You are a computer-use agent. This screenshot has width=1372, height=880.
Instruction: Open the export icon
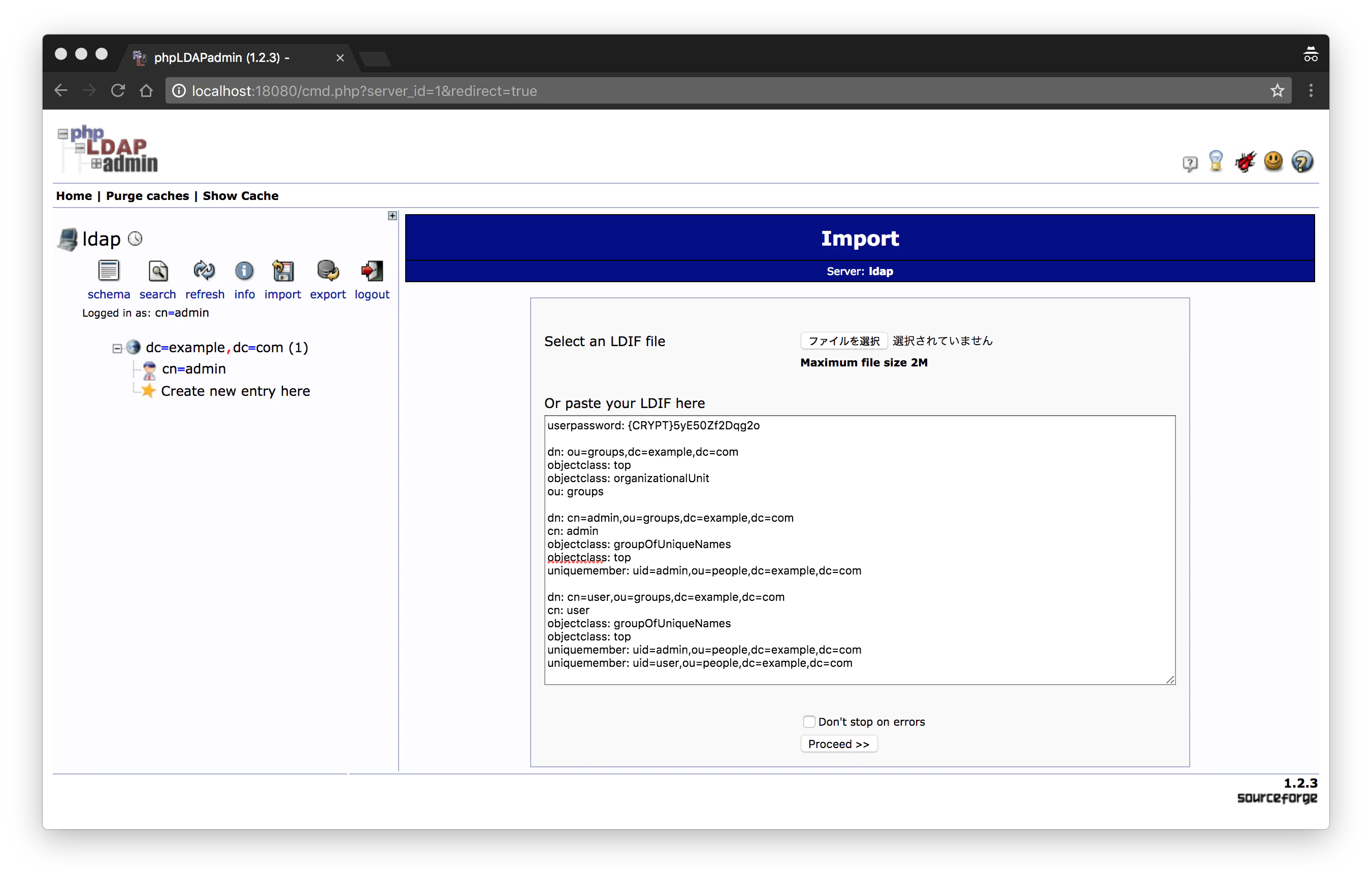pos(328,271)
